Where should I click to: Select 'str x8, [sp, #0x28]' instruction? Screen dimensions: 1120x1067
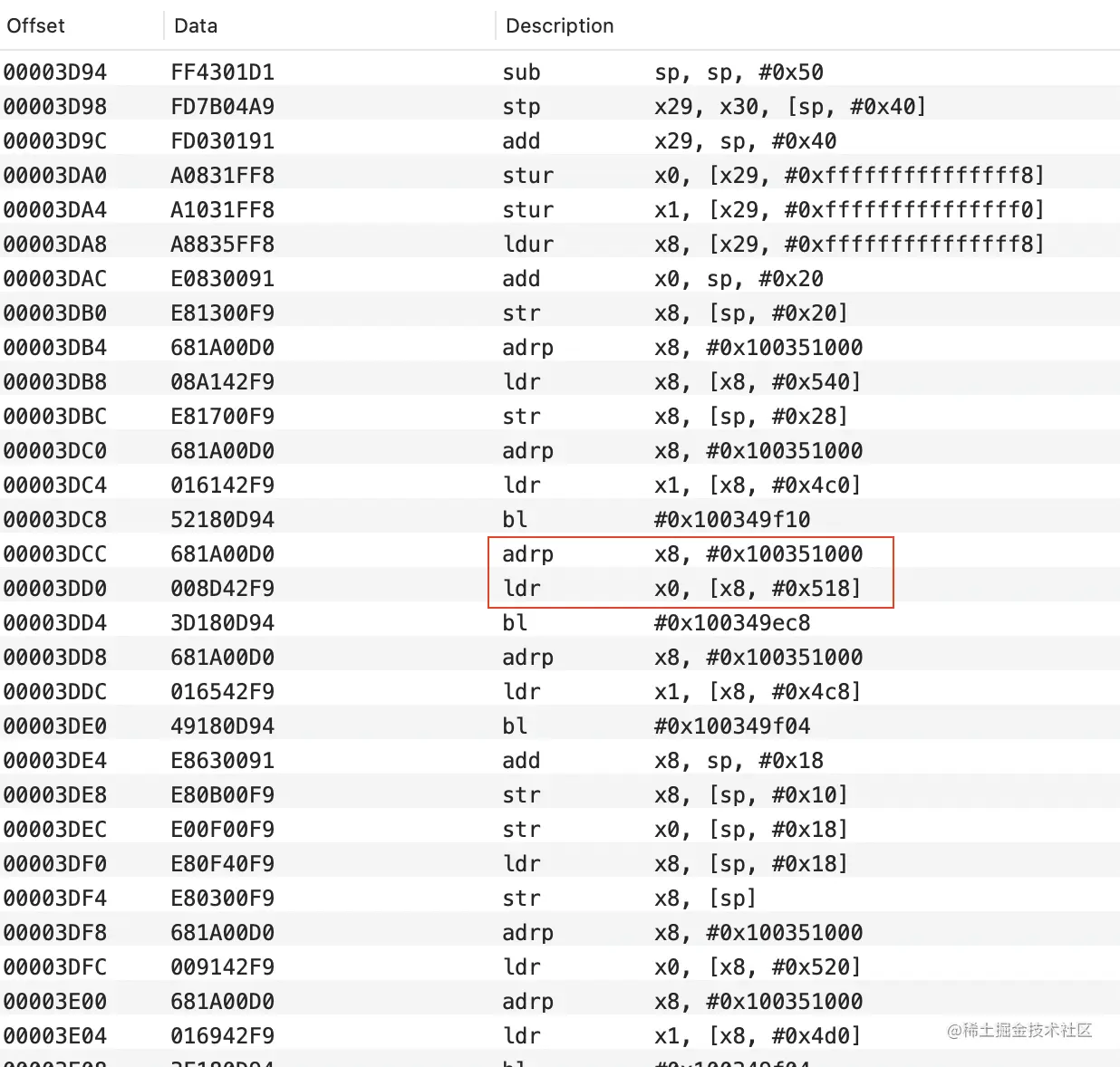675,417
